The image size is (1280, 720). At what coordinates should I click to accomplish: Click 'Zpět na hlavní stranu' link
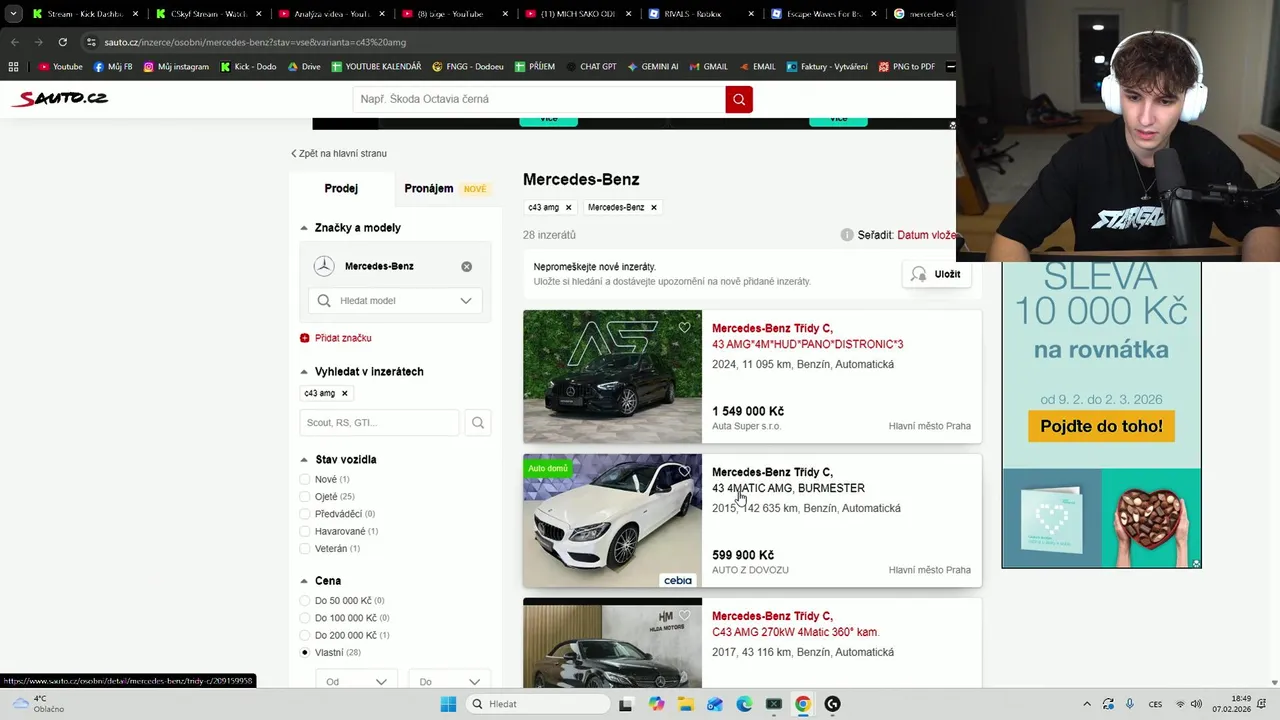pyautogui.click(x=339, y=153)
